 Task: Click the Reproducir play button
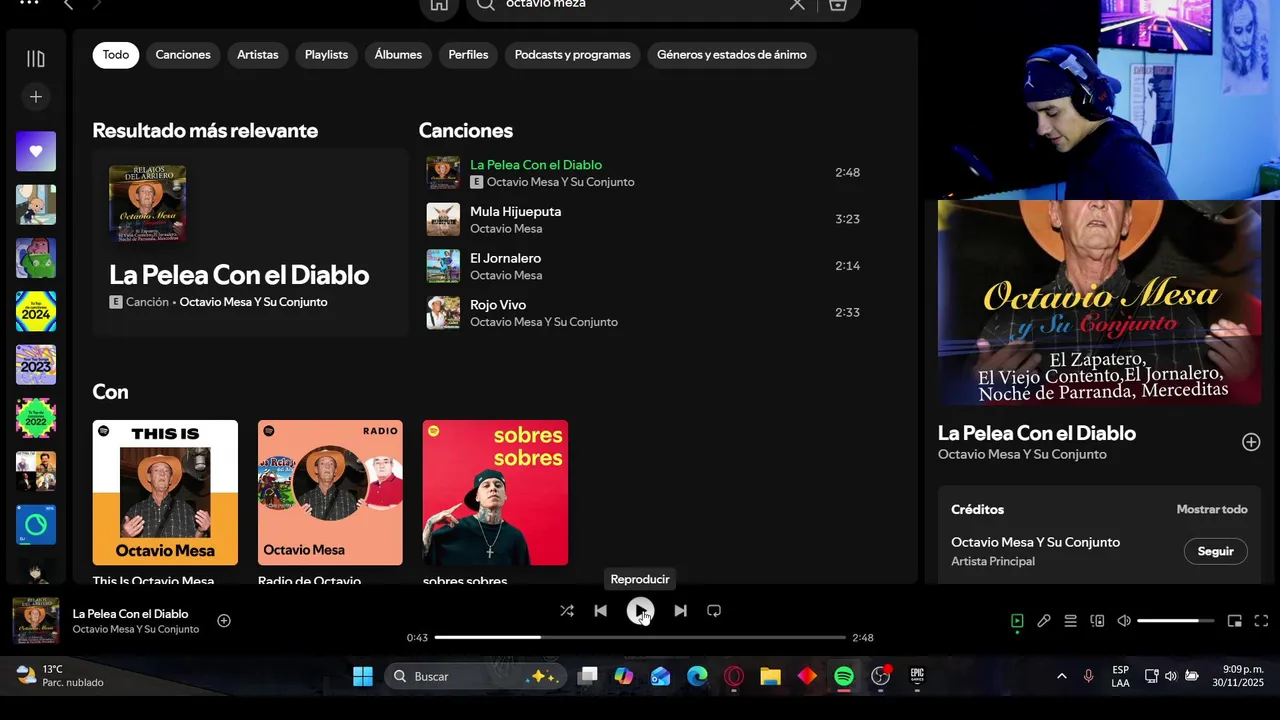(x=640, y=611)
